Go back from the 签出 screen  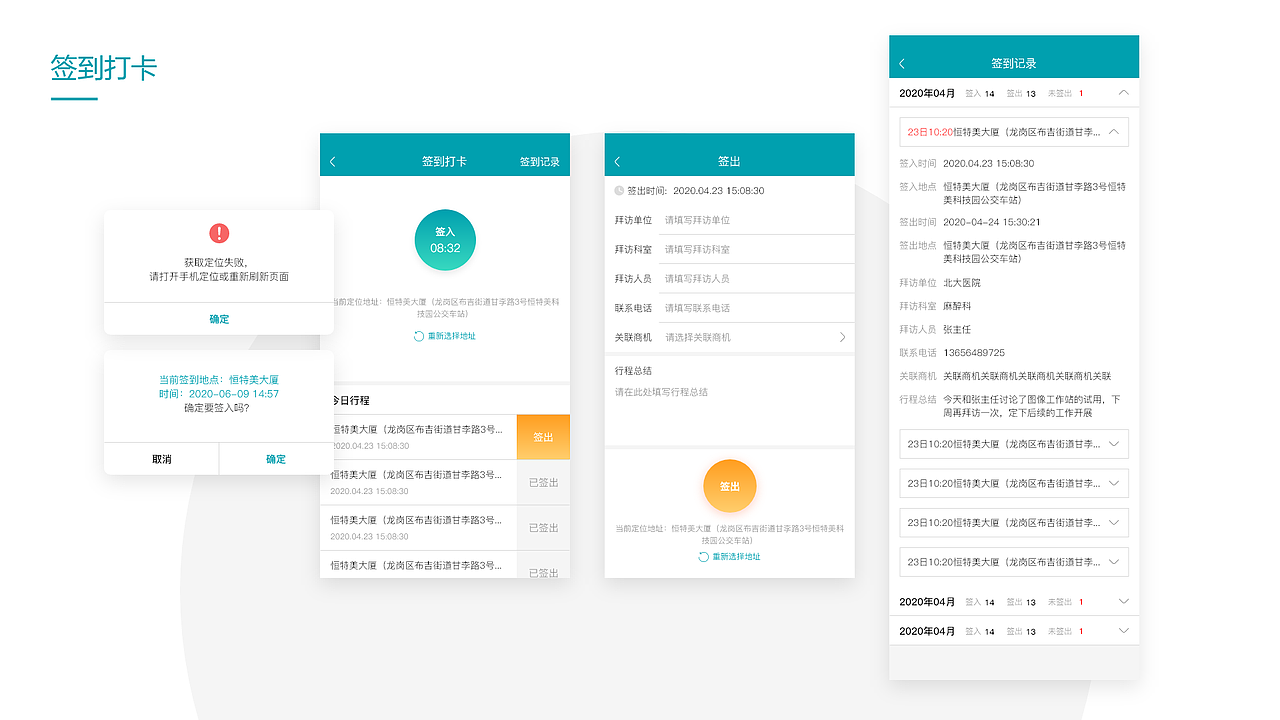click(617, 161)
